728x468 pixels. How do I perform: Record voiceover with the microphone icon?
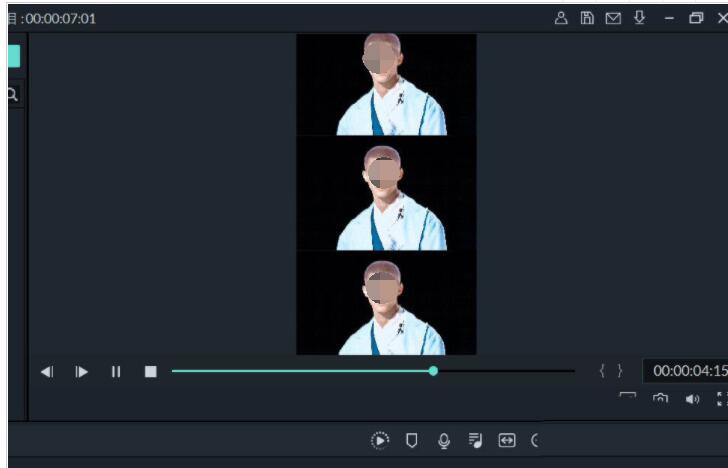[444, 440]
